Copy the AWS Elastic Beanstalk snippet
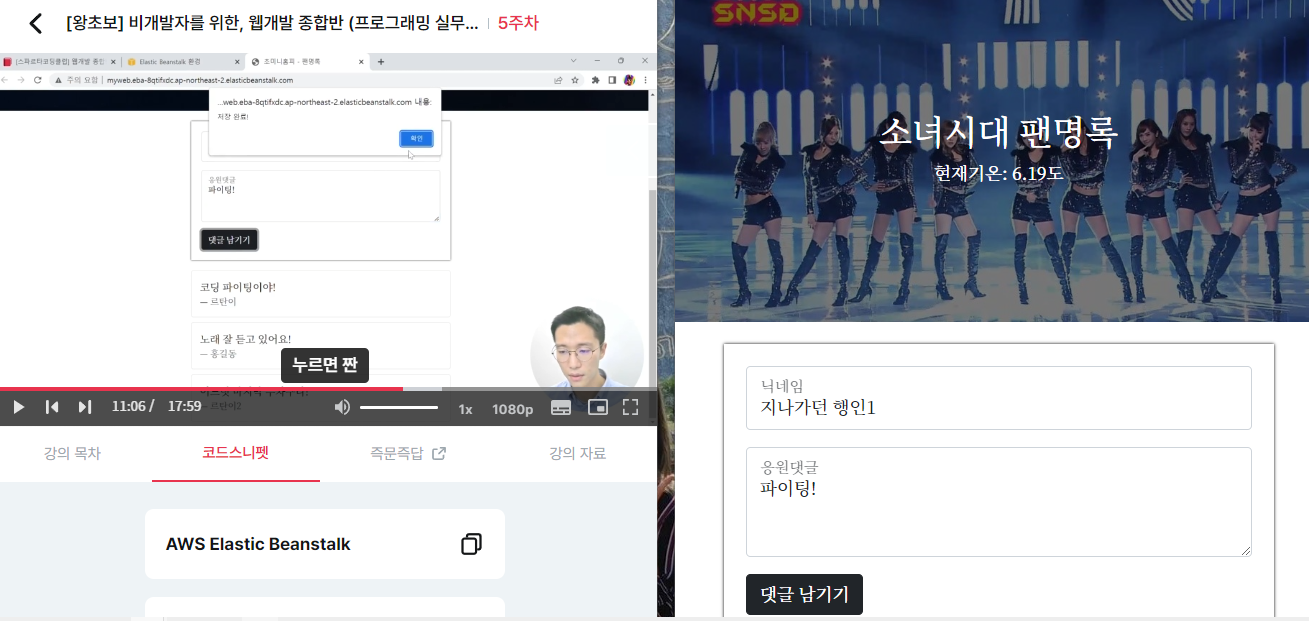The height and width of the screenshot is (621, 1309). 471,544
